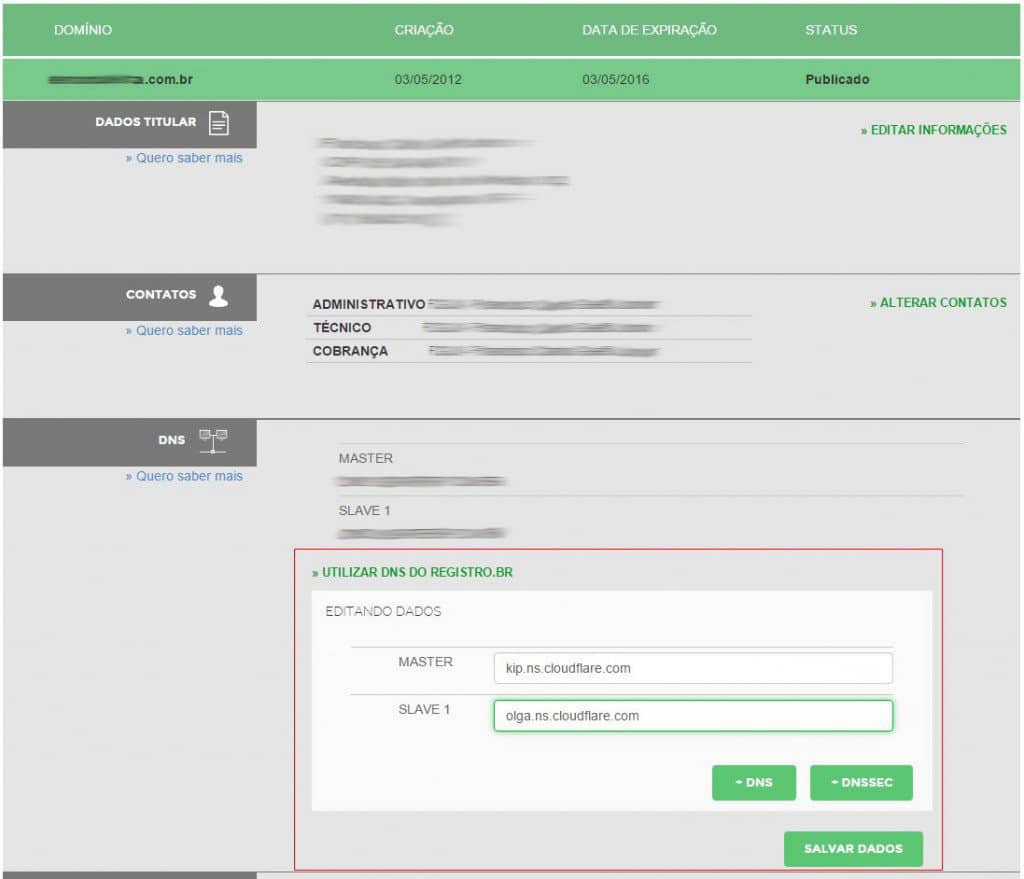Open Quero saber mais under Dados Titular
The height and width of the screenshot is (879, 1024).
pos(184,158)
